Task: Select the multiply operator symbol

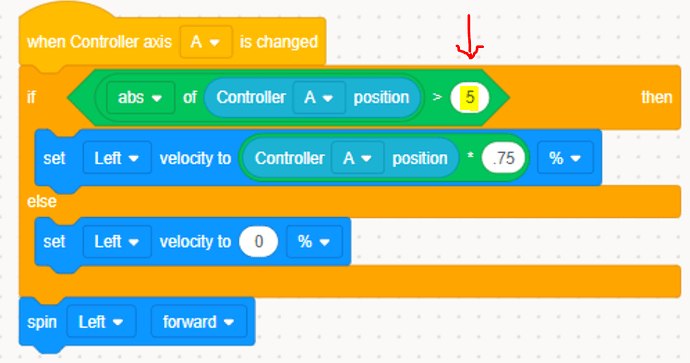Action: tap(470, 157)
